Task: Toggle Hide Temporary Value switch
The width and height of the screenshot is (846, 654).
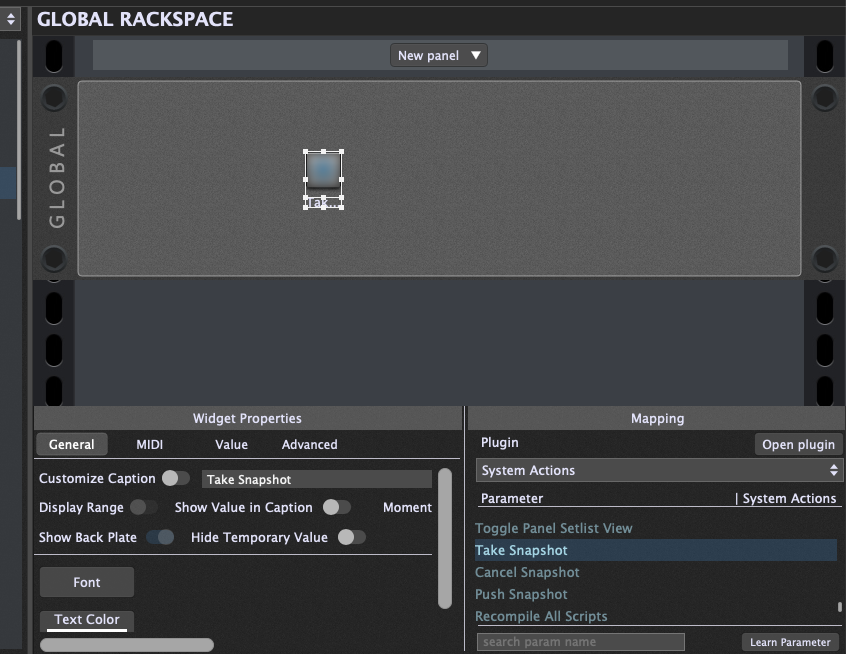Action: [351, 538]
